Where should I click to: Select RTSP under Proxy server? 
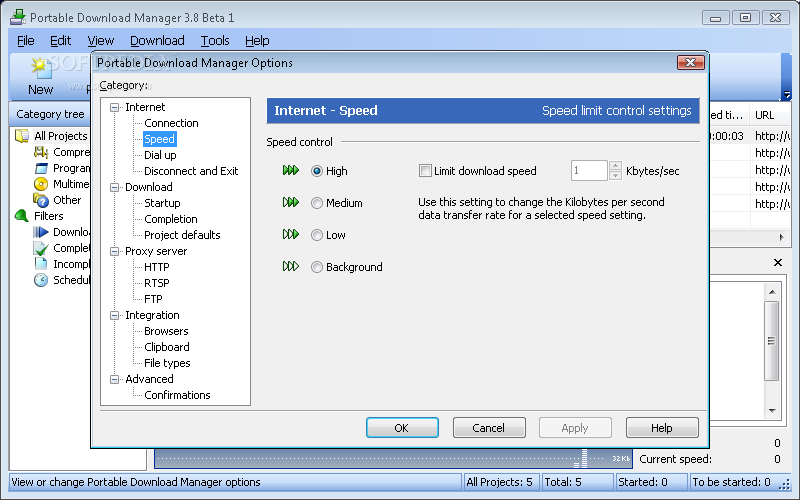point(157,283)
